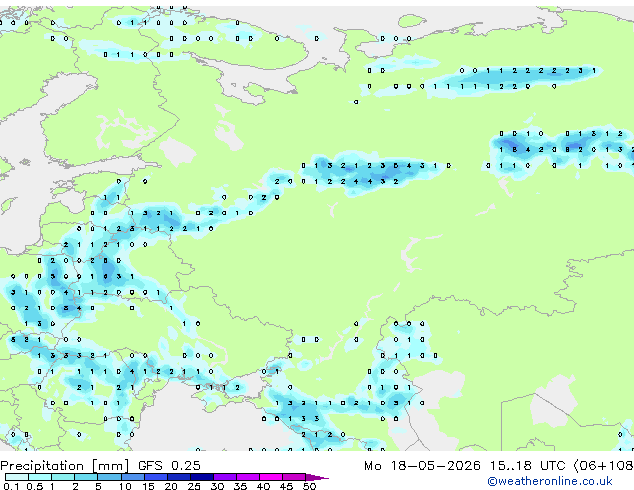
Task: Click the 0.1 to 0.5 mm legend swatch
Action: tap(17, 477)
